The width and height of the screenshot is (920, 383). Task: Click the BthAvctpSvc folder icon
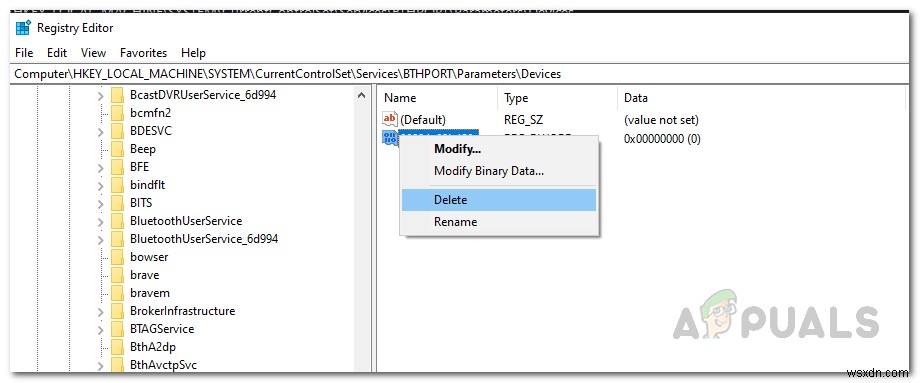point(118,365)
